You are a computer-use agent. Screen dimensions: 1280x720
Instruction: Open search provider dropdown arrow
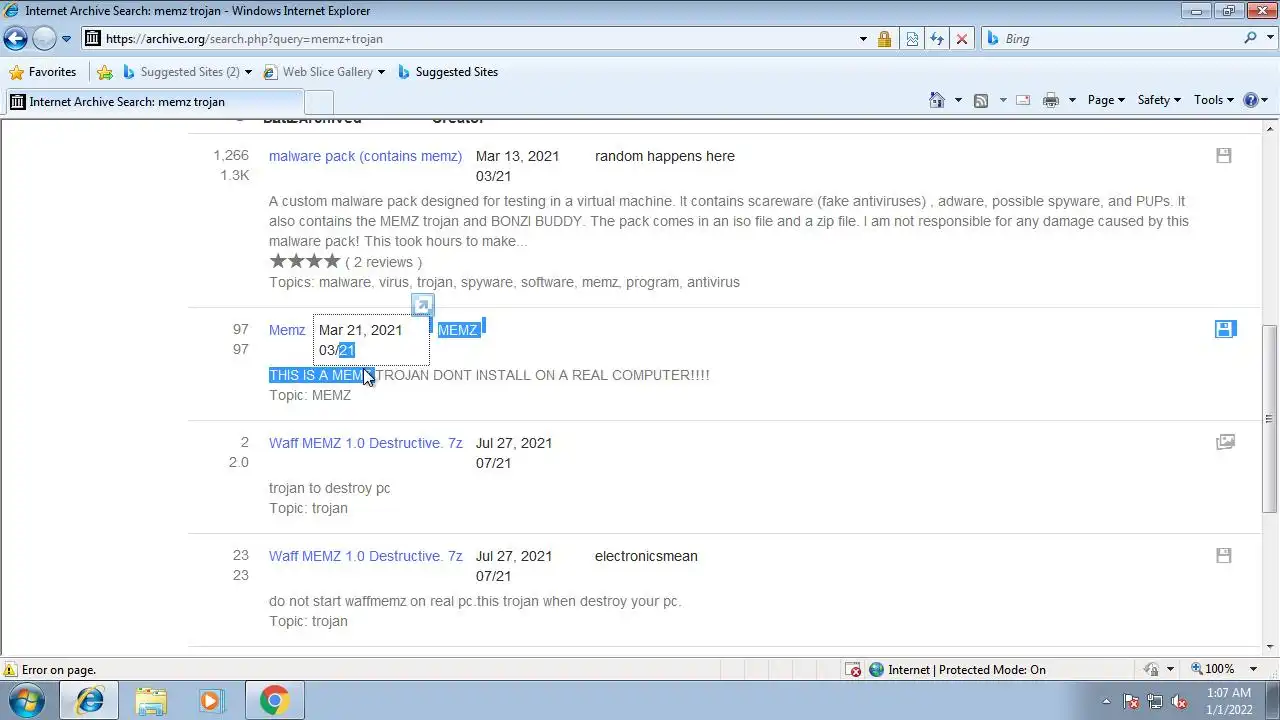1270,39
